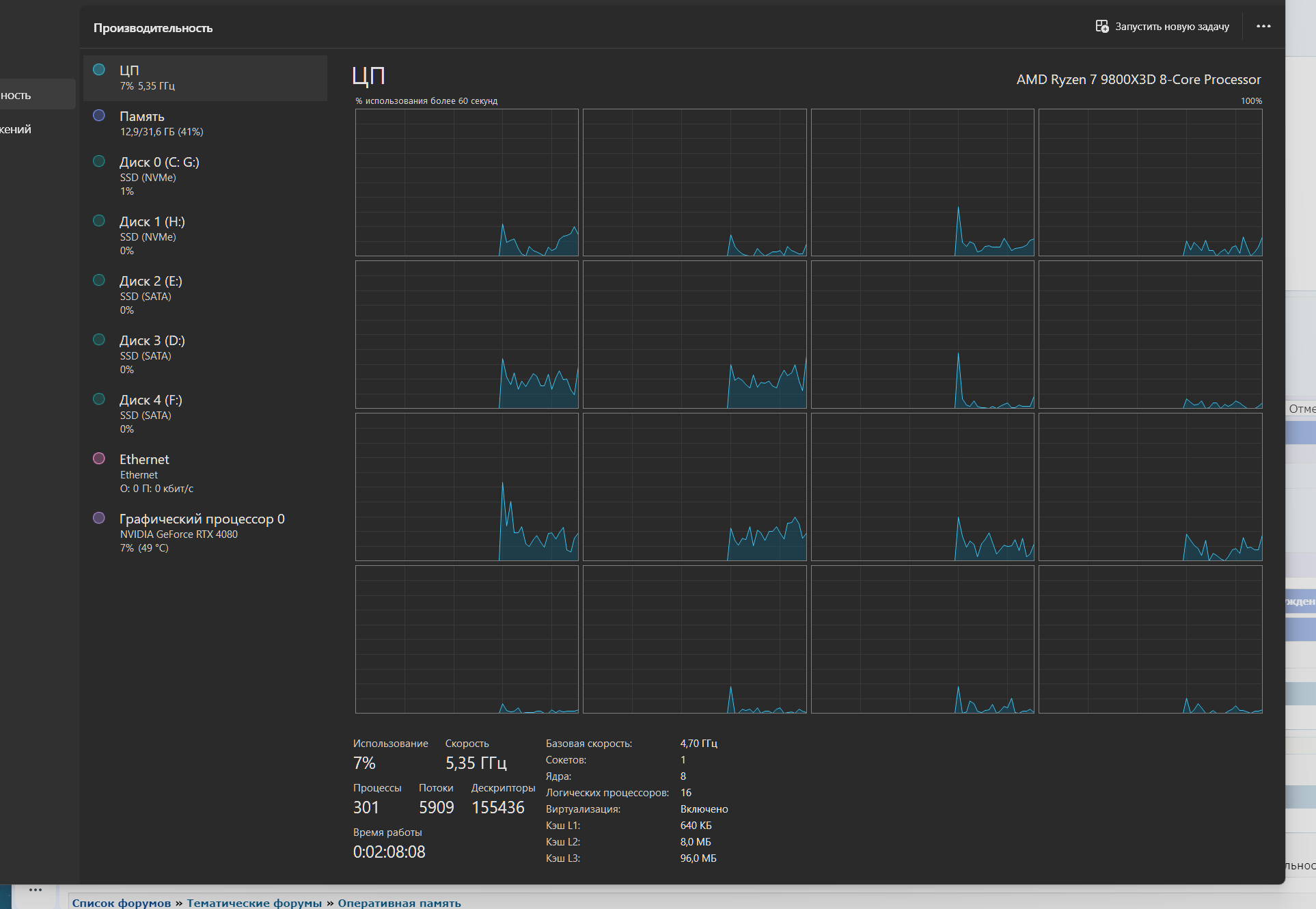Image resolution: width=1316 pixels, height=909 pixels.
Task: Click the Диск 3 (D:) circle icon
Action: click(99, 340)
